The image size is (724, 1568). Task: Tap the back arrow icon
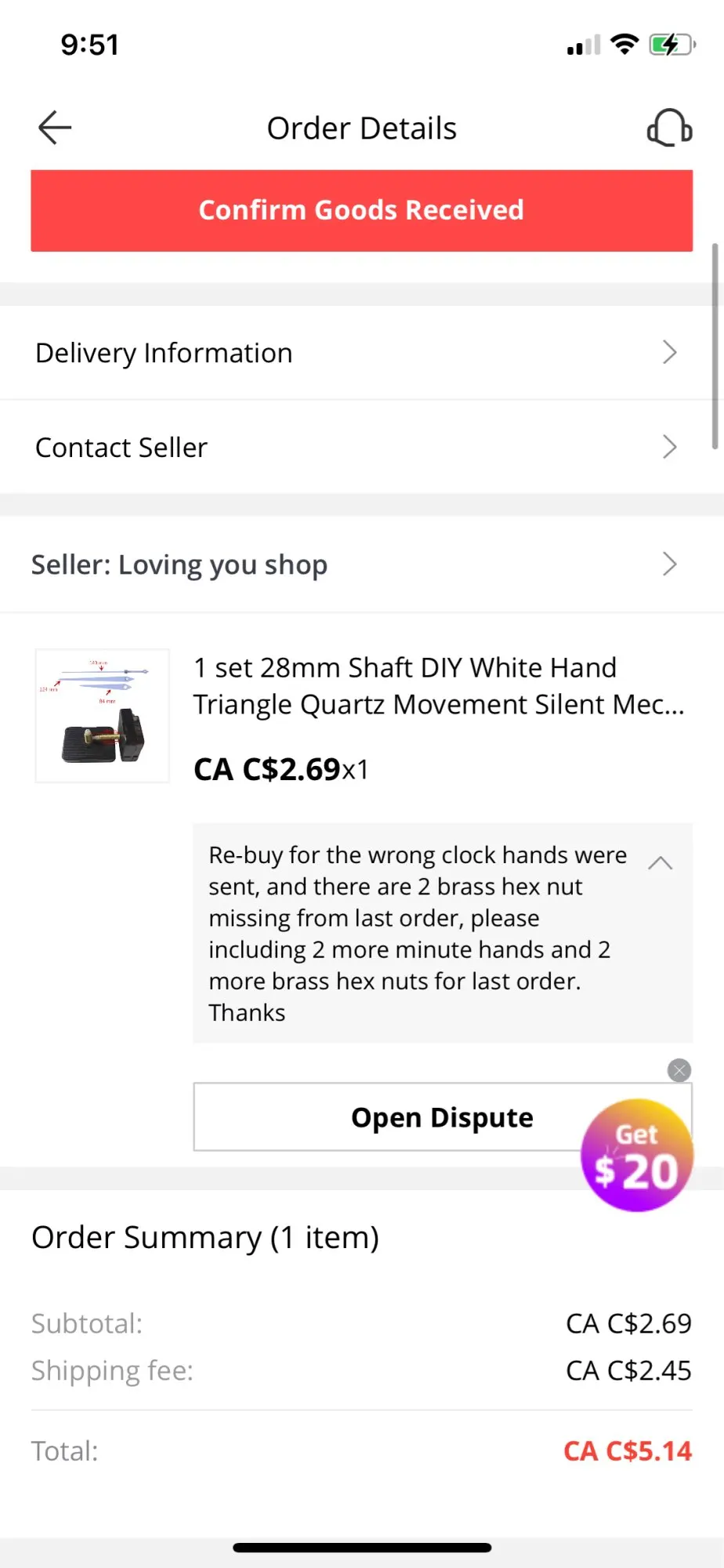[x=55, y=128]
